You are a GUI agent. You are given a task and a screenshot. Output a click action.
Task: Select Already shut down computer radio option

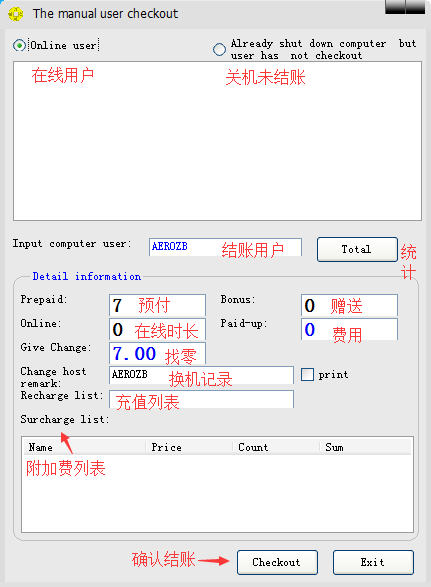(219, 49)
